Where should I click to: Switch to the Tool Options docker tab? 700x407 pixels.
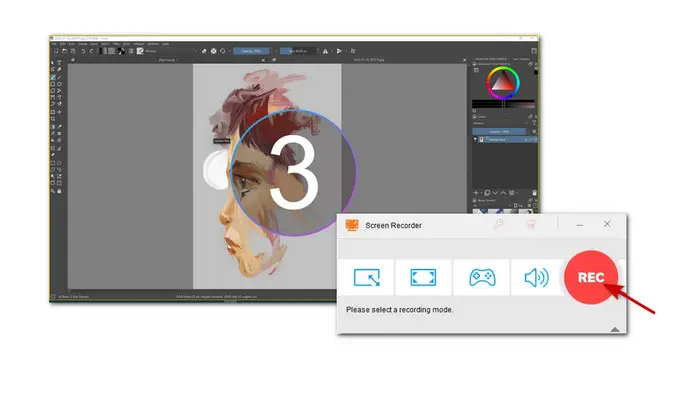coord(521,59)
